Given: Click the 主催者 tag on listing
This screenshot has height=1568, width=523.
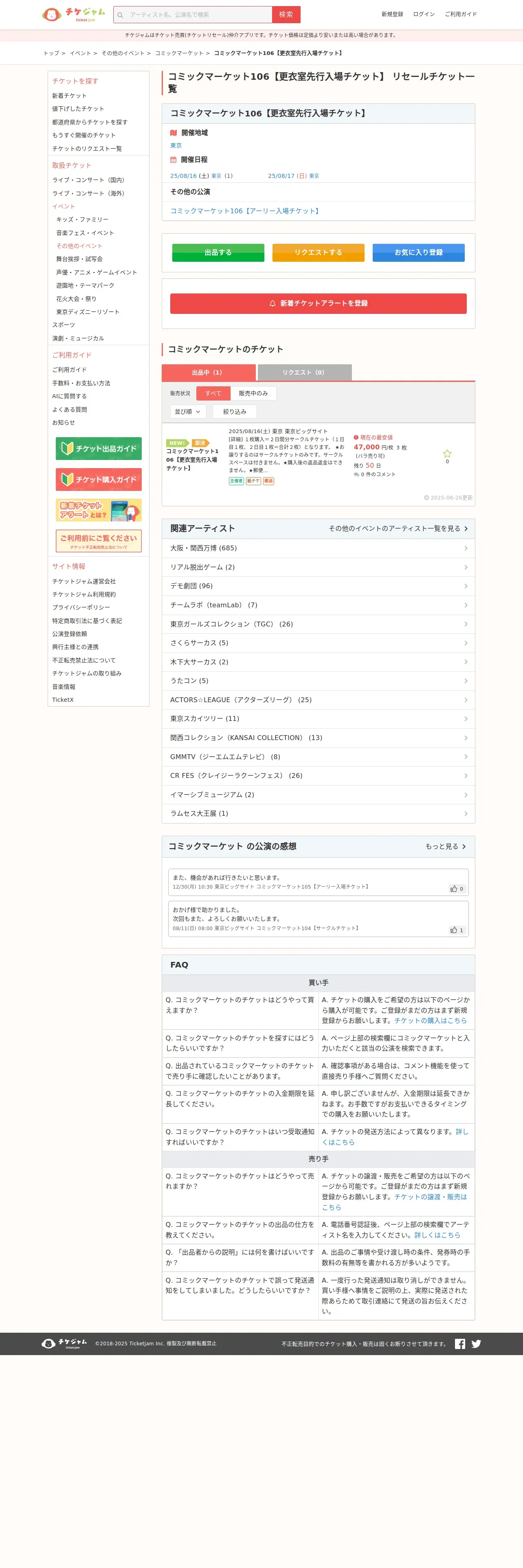Looking at the screenshot, I should (x=236, y=481).
